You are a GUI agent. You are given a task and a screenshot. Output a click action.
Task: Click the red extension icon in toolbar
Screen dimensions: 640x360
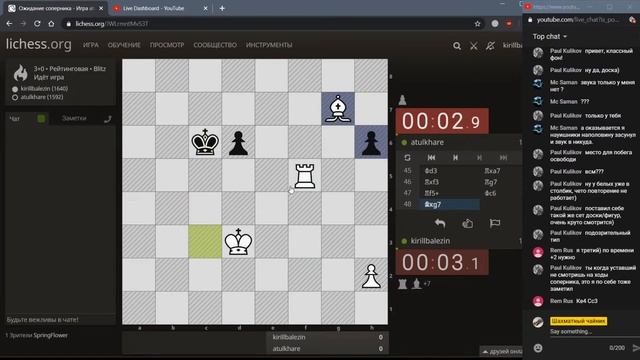coord(509,24)
